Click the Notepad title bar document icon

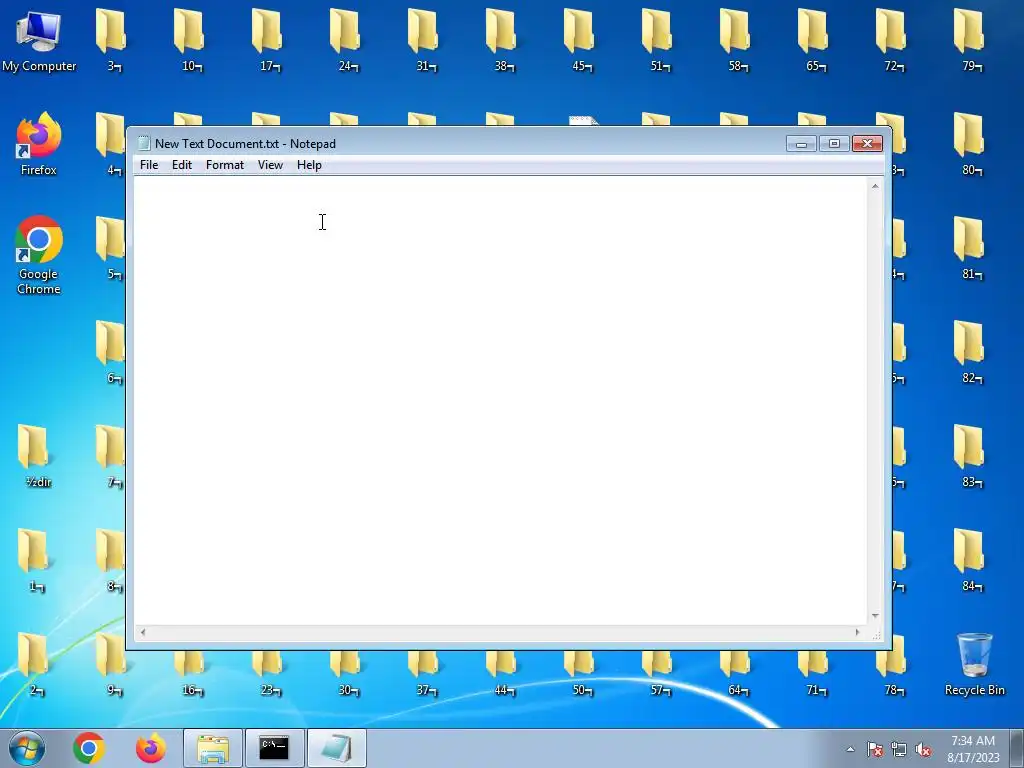click(144, 144)
